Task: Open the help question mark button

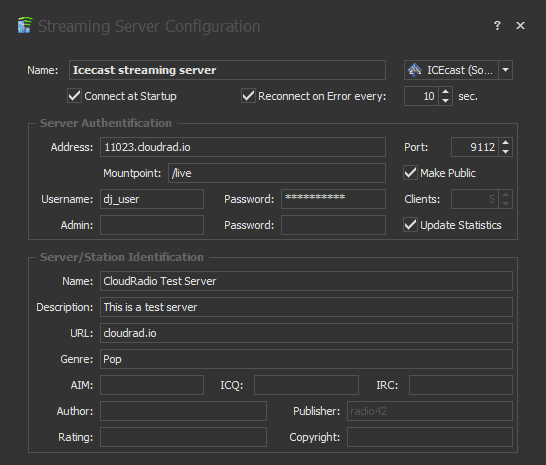Action: coord(497,25)
